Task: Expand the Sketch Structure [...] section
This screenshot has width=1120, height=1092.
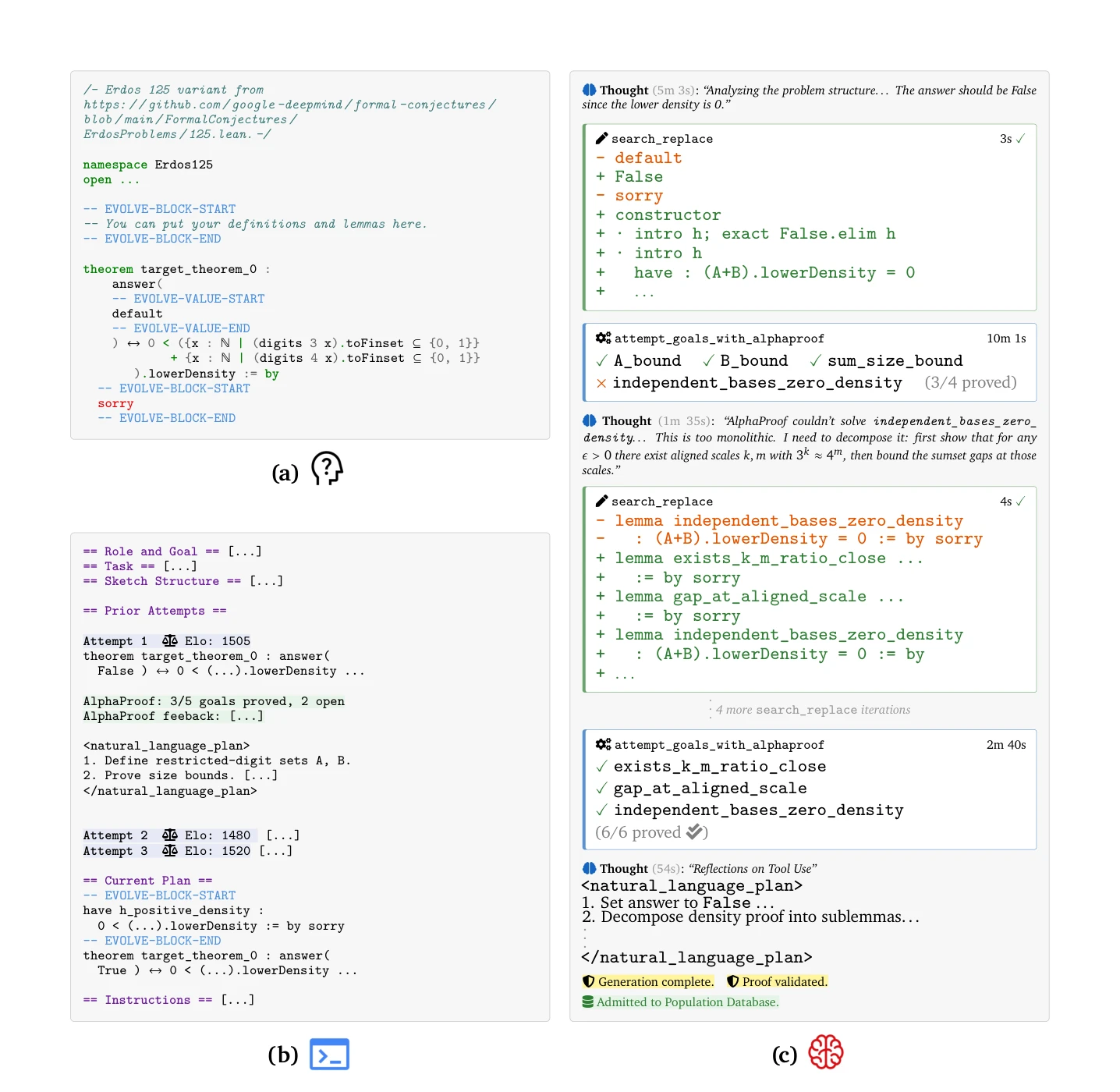Action: (267, 581)
